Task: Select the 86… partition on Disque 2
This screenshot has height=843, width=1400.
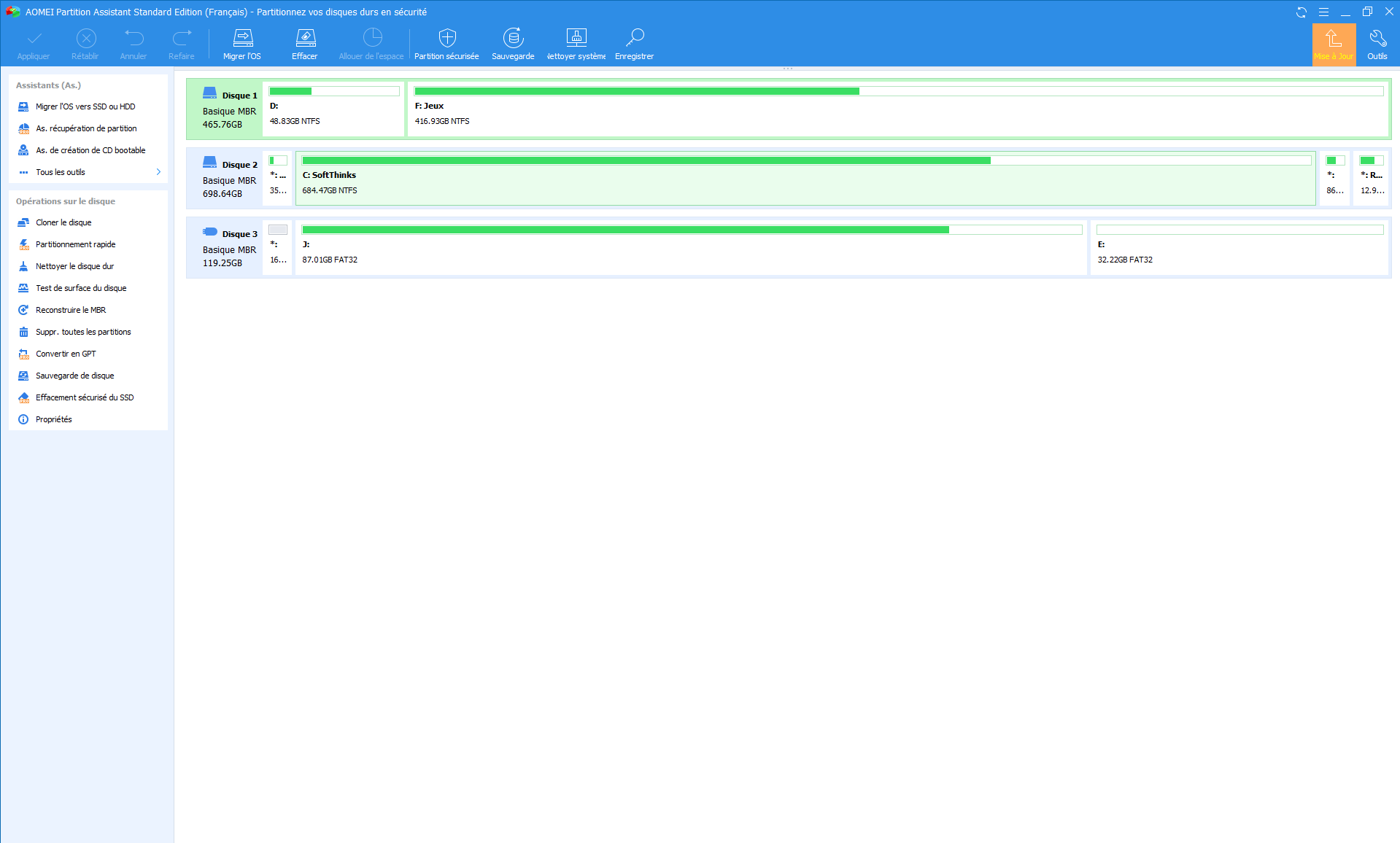Action: 1335,179
